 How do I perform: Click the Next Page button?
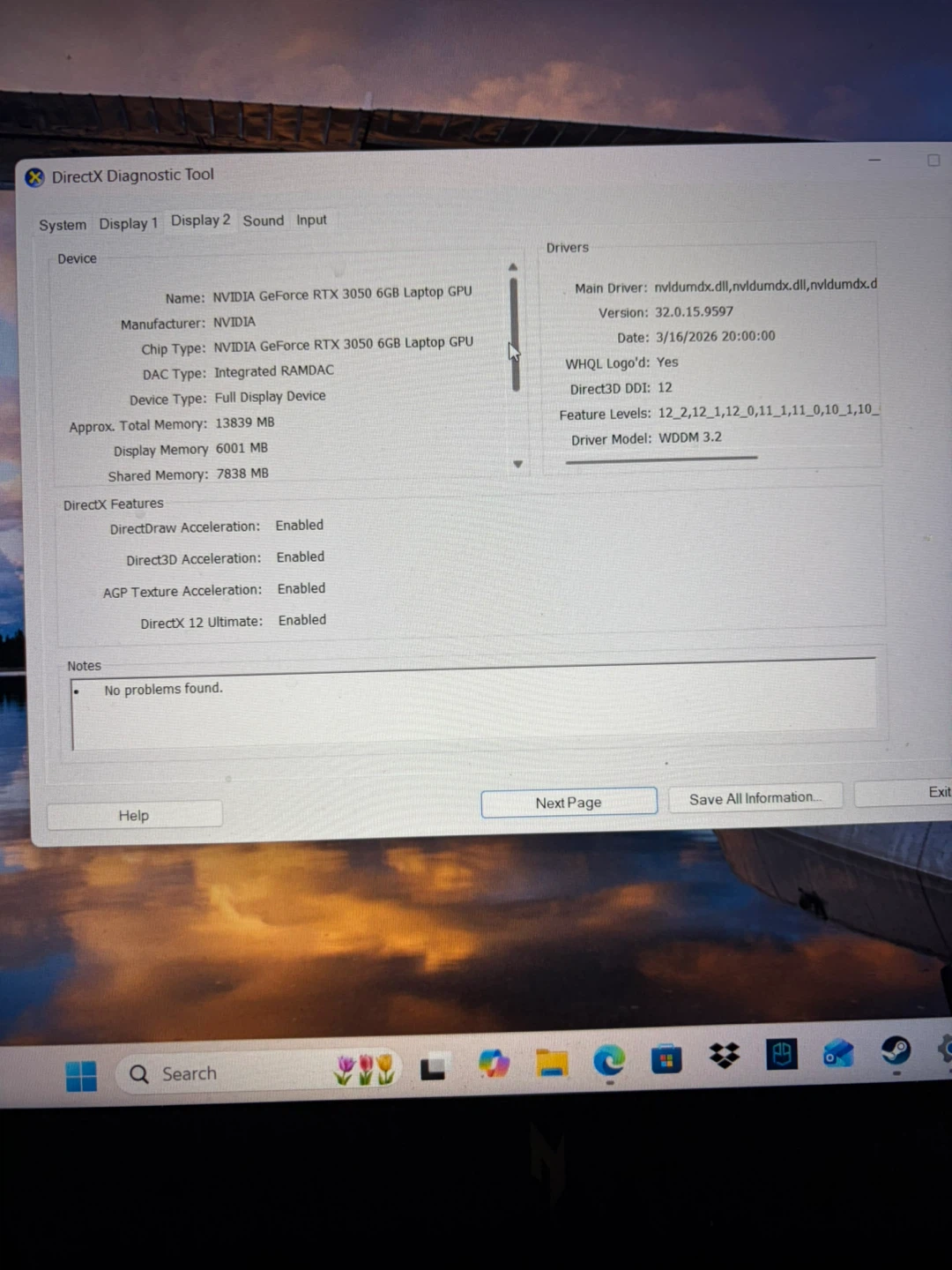pyautogui.click(x=569, y=803)
